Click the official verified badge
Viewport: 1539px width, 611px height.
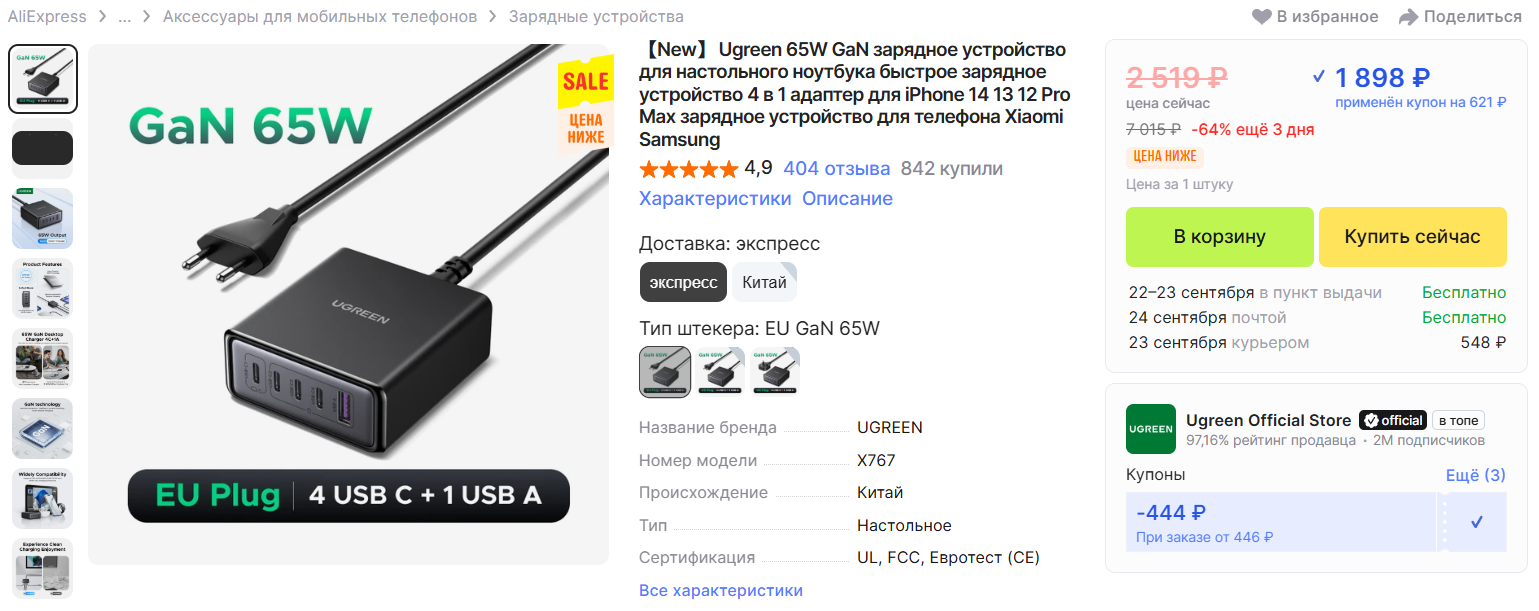[x=1391, y=420]
